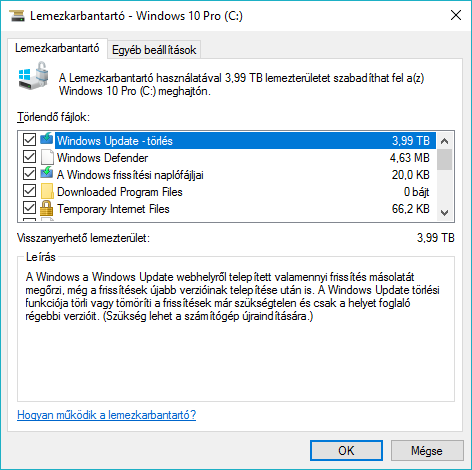The height and width of the screenshot is (470, 472).
Task: Switch to the Egyéb beállítások tab
Action: tap(154, 50)
